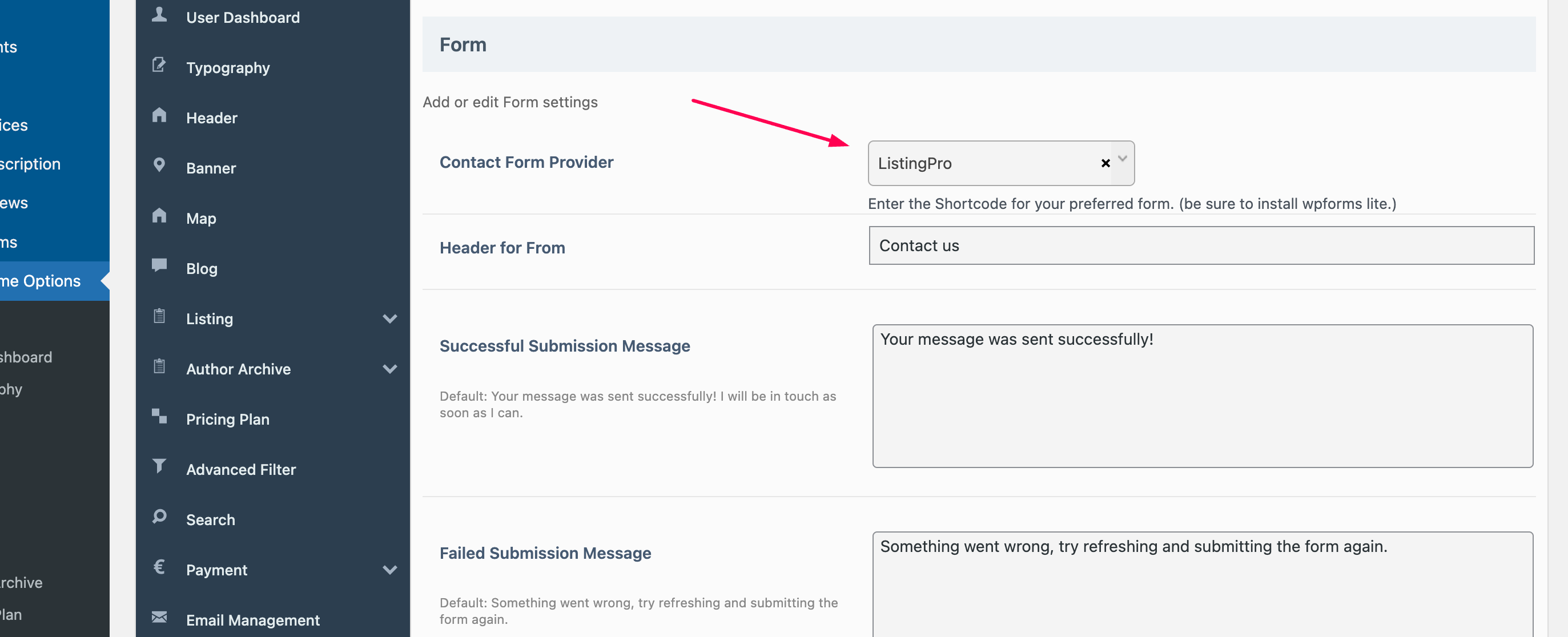
Task: Click the Advanced Filter funnel icon
Action: click(159, 467)
